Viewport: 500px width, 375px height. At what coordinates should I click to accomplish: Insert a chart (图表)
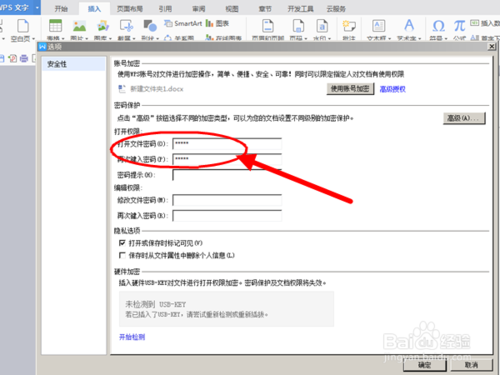[x=217, y=23]
